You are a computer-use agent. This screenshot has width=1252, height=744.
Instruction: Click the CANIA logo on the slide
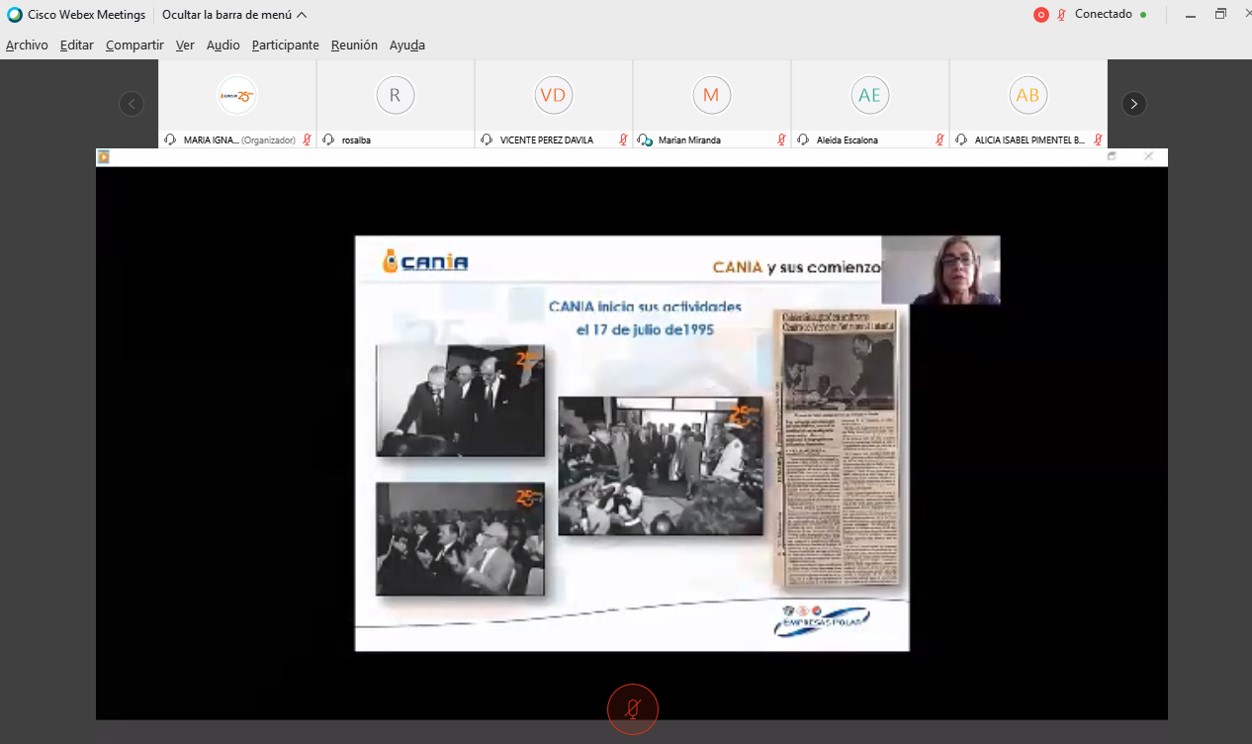coord(425,262)
